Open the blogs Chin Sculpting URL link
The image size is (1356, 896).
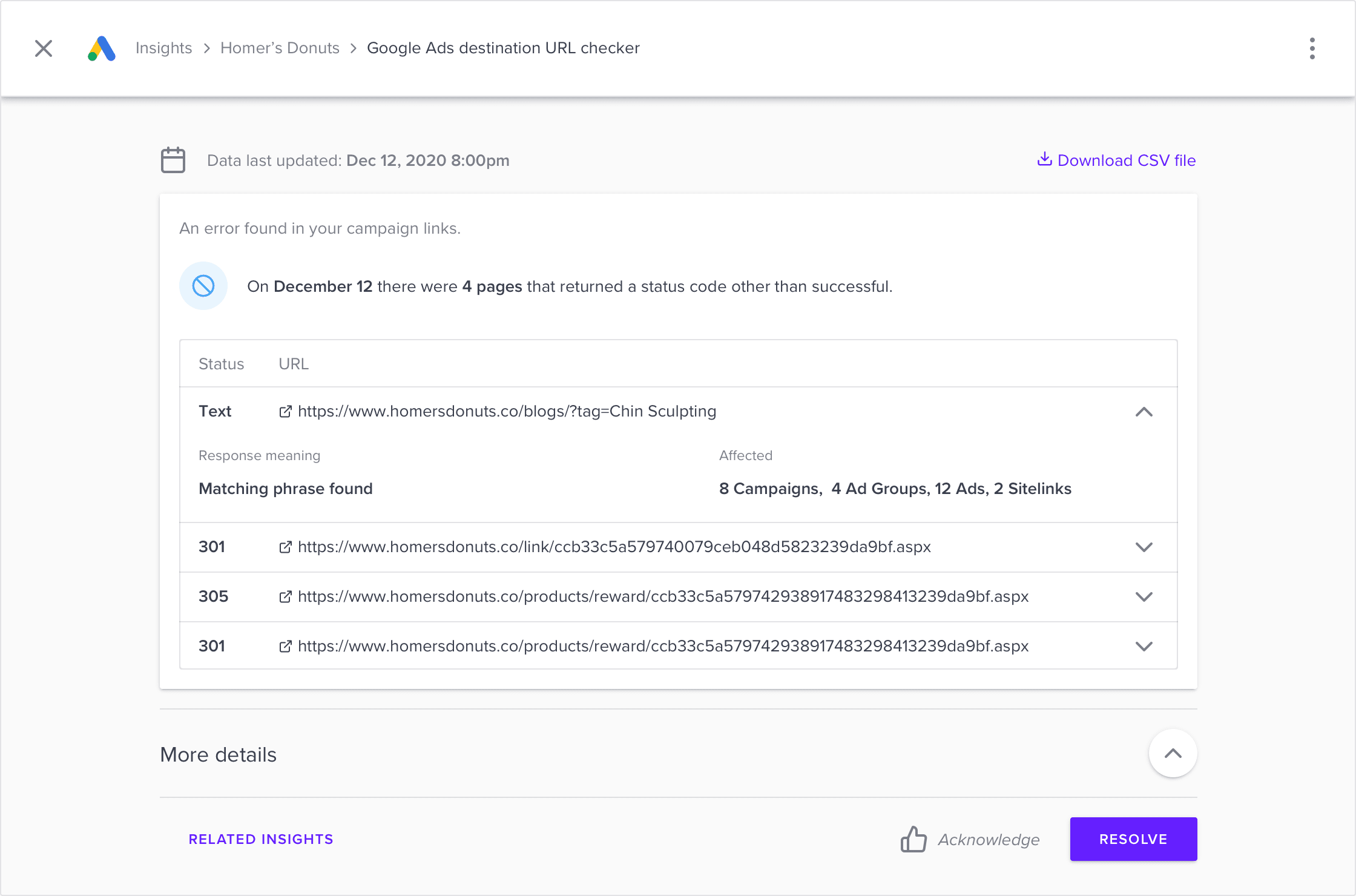(x=507, y=412)
